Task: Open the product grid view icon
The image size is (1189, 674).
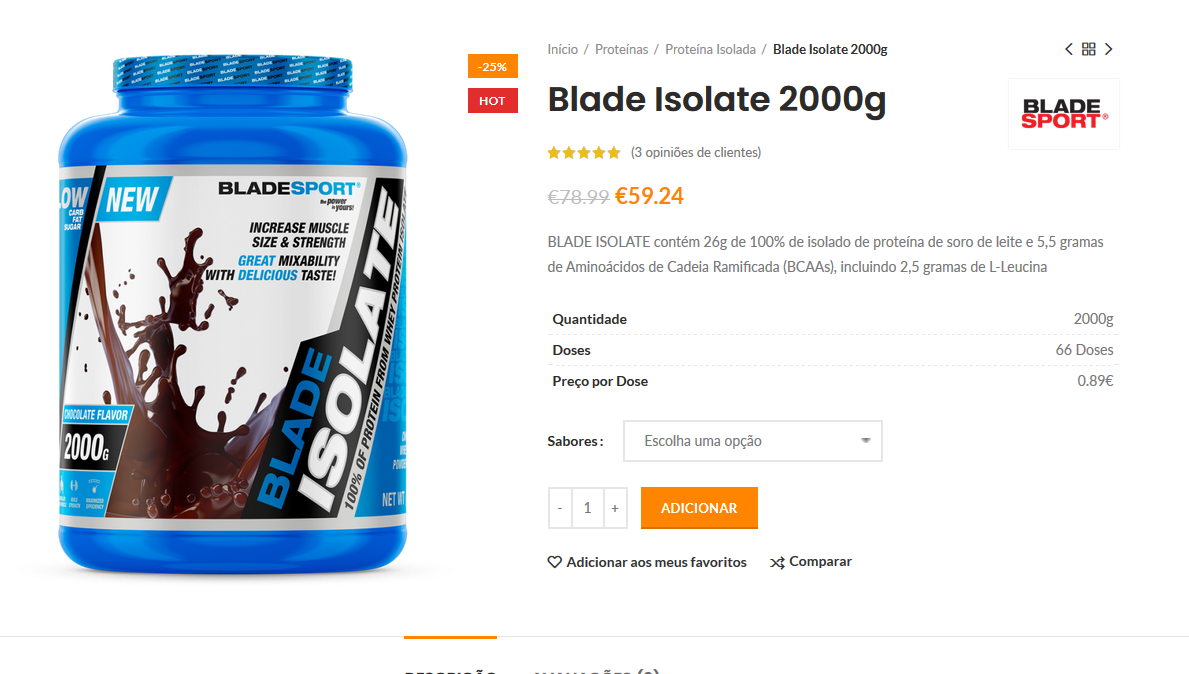Action: [1089, 49]
